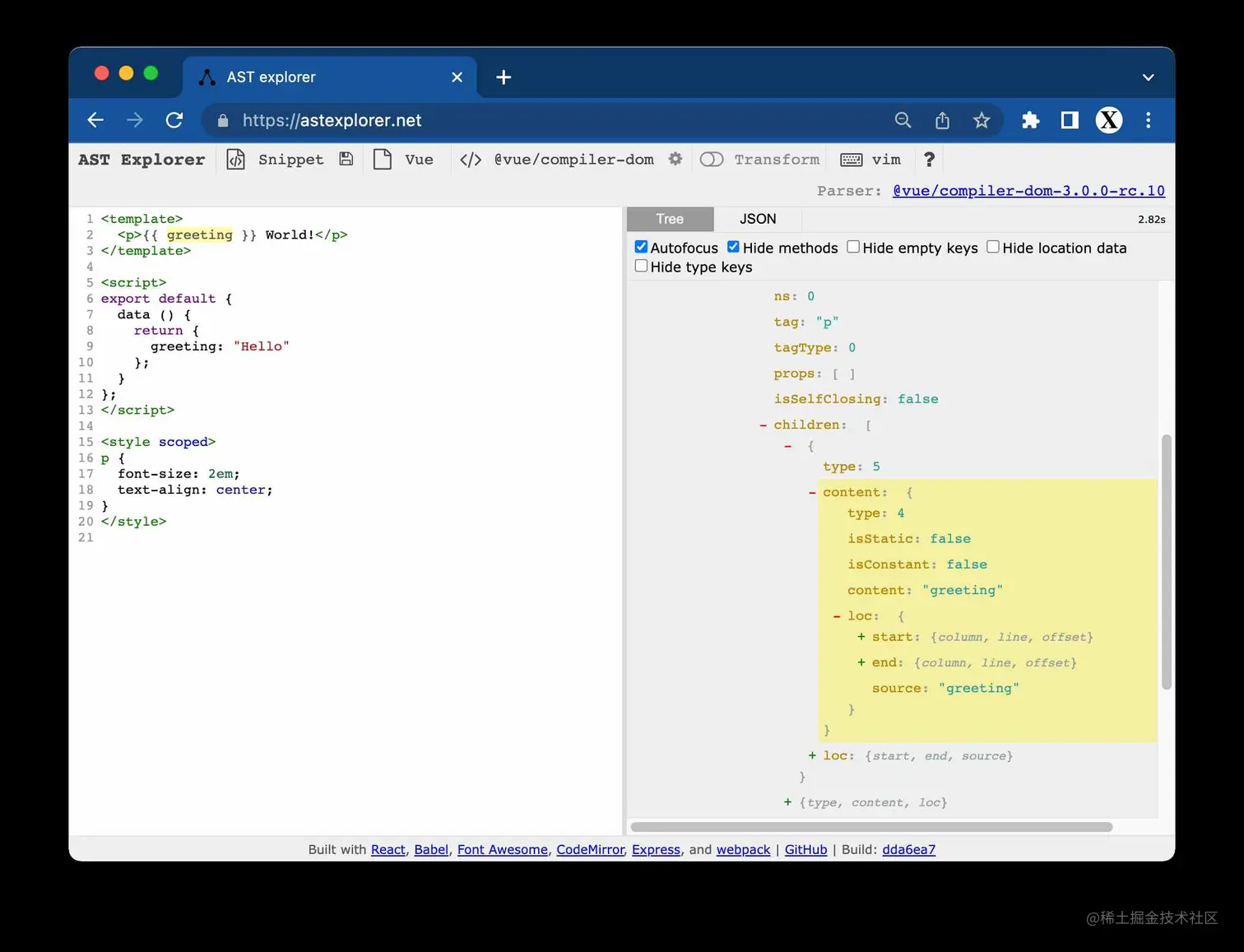Open help question mark
Screen dimensions: 1244x952
[x=929, y=160]
